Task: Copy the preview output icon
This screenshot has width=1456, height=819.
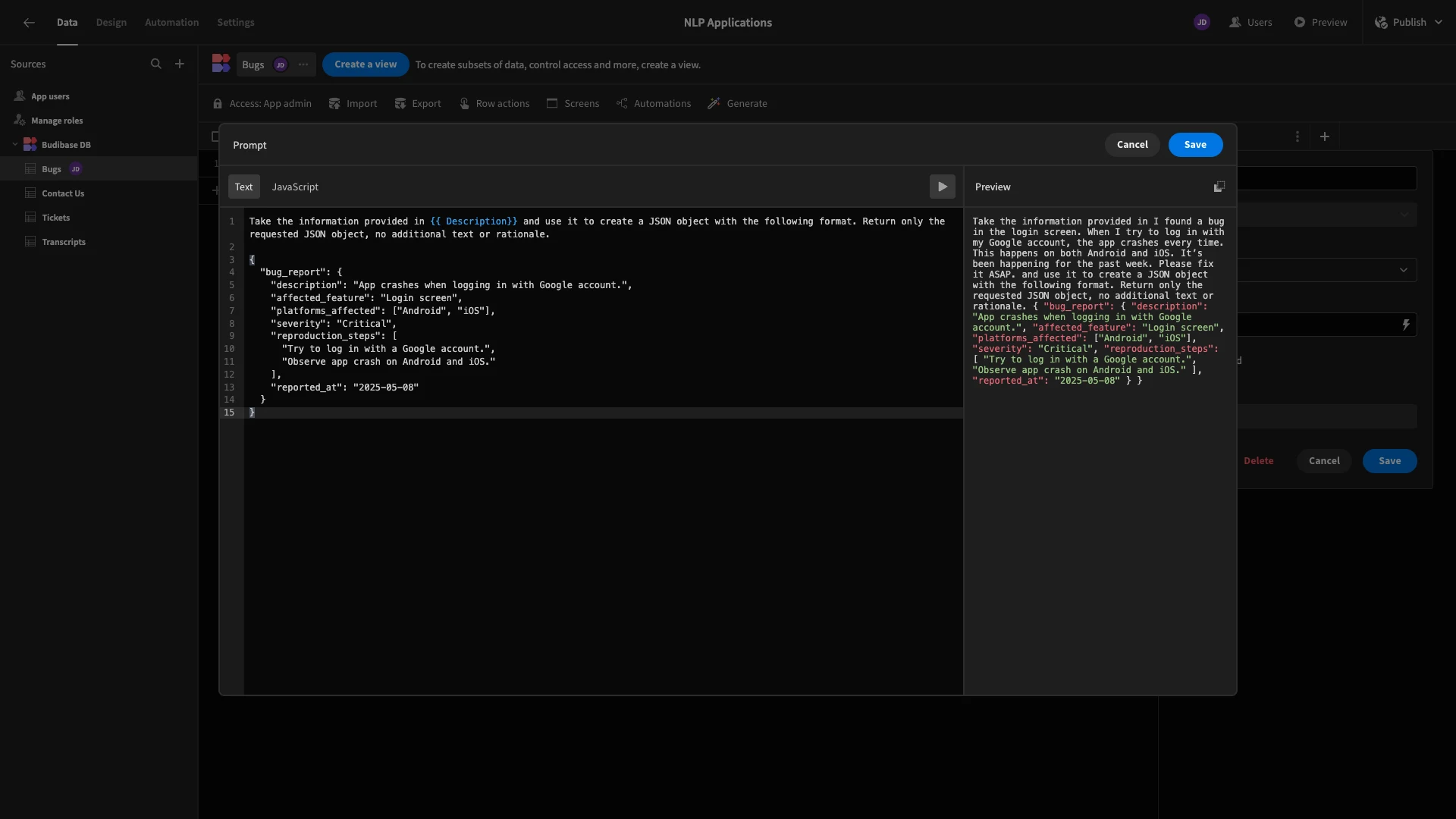Action: (1219, 187)
